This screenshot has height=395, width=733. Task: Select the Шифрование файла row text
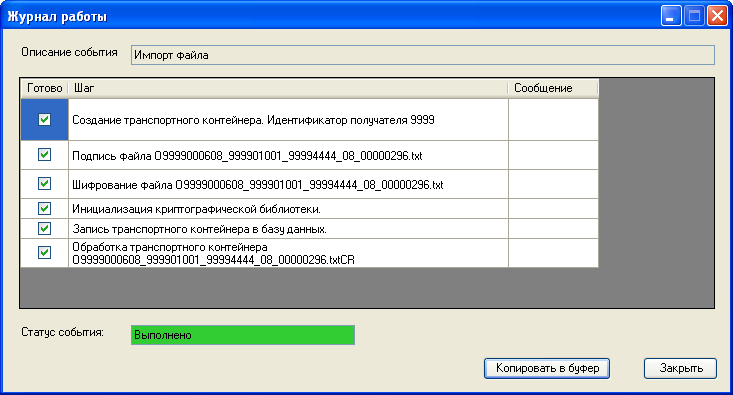[258, 185]
